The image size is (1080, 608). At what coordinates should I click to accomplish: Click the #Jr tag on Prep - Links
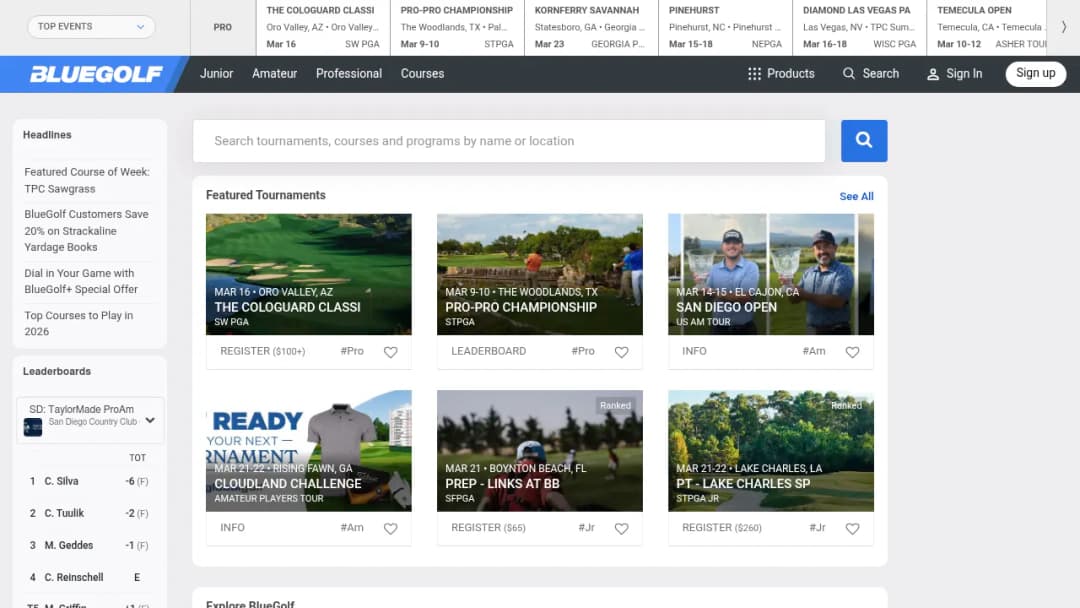(x=586, y=527)
